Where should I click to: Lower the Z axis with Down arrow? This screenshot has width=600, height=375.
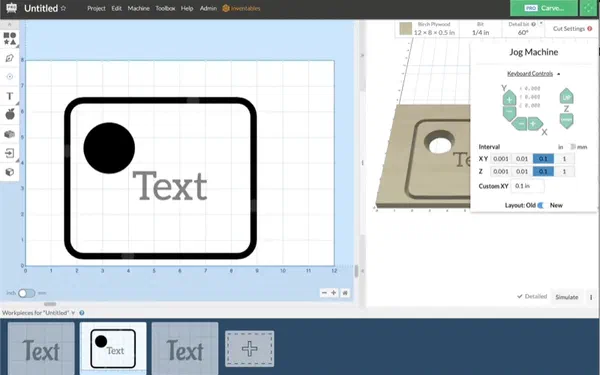point(566,121)
